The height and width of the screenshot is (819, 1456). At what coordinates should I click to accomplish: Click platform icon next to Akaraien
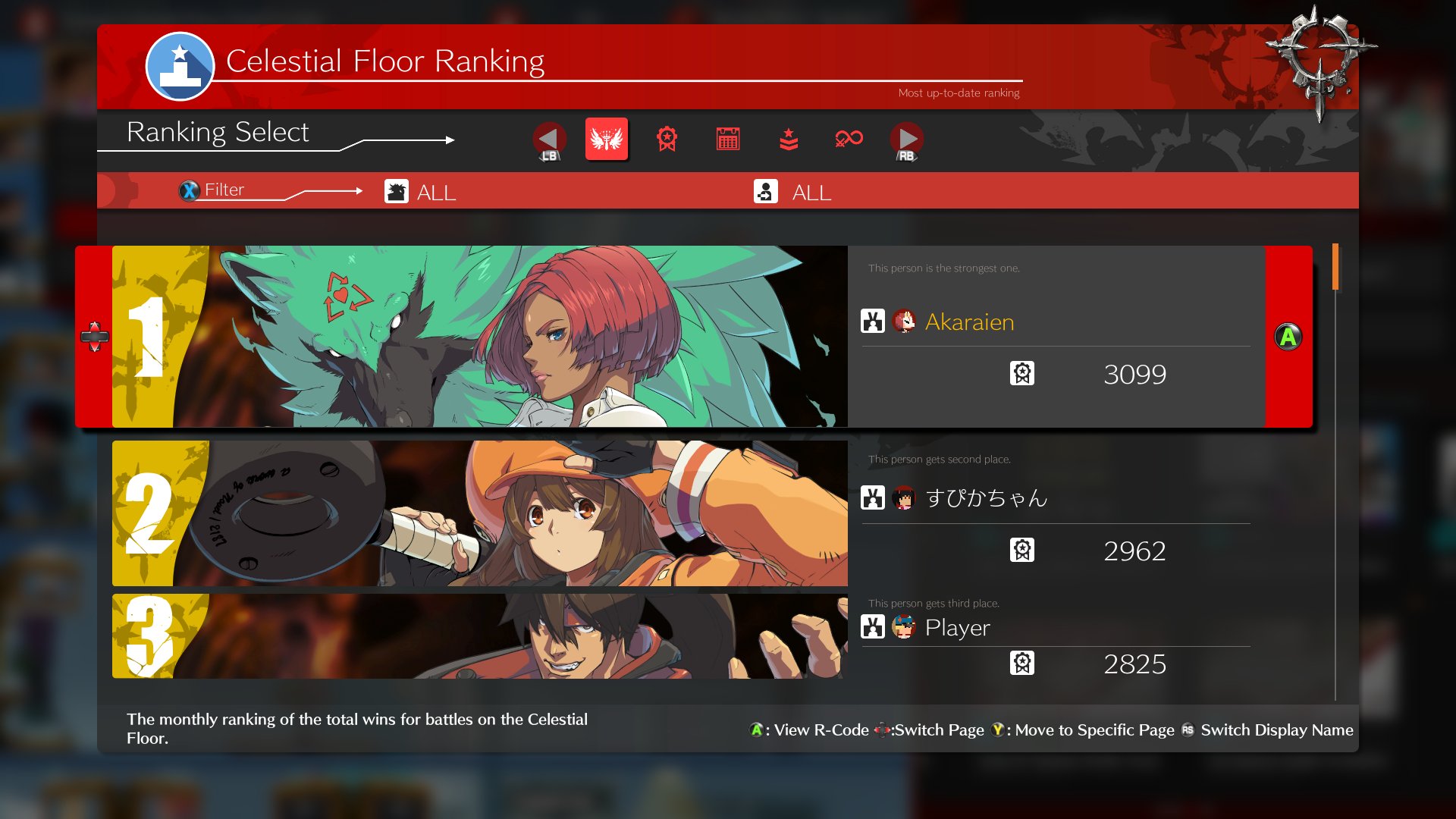pyautogui.click(x=873, y=321)
